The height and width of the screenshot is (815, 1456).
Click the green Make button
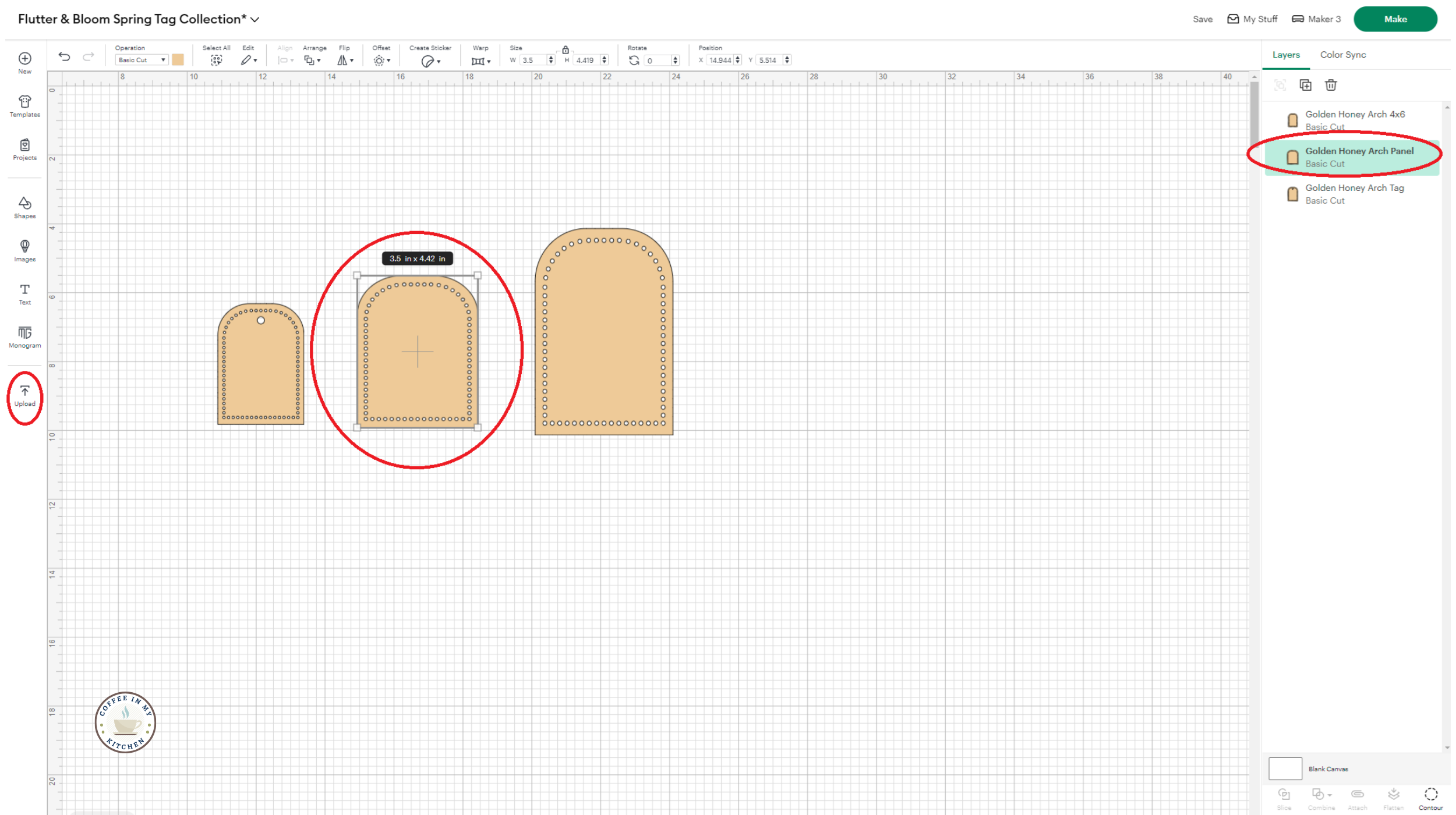click(x=1395, y=19)
